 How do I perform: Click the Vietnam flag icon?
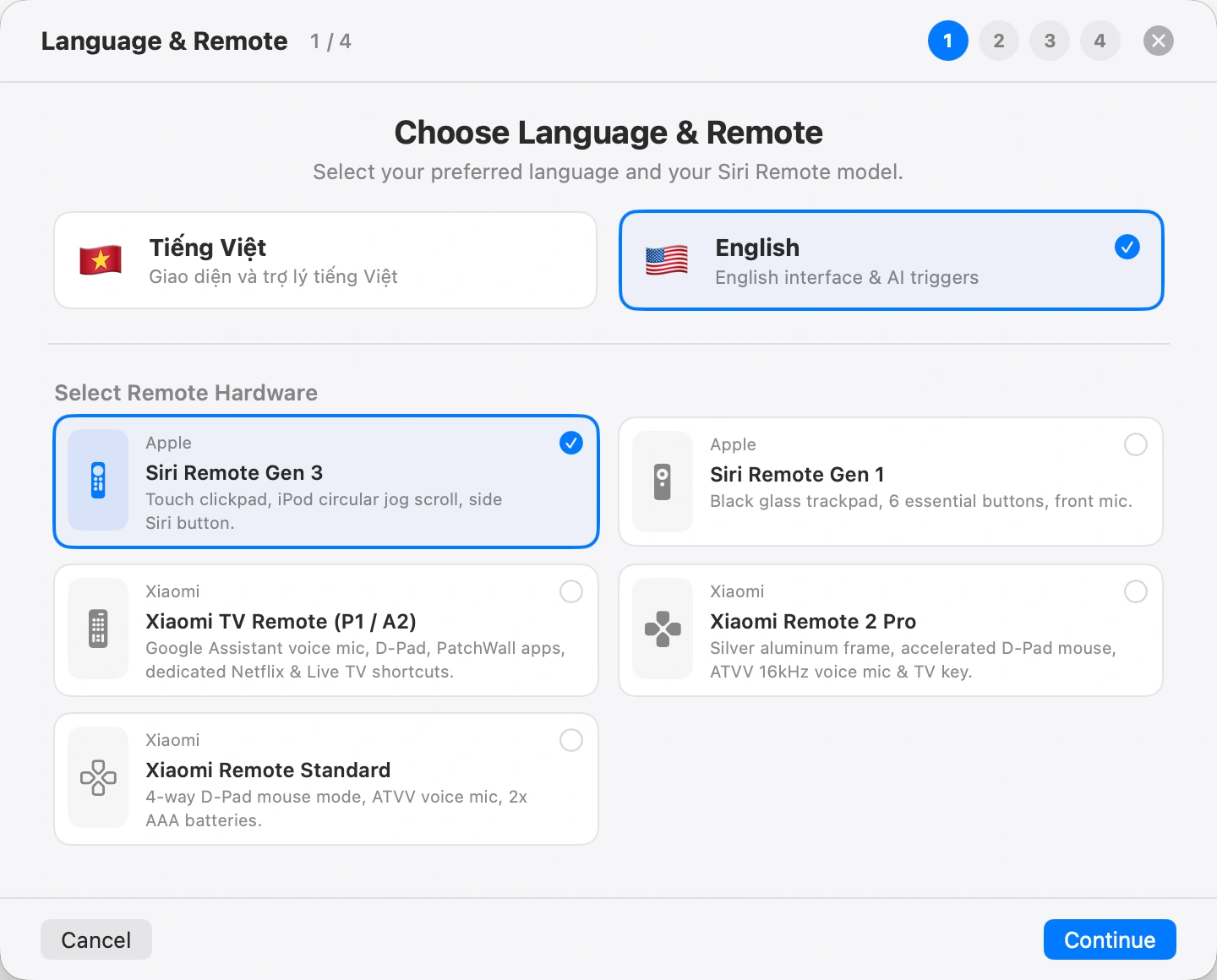pos(101,260)
